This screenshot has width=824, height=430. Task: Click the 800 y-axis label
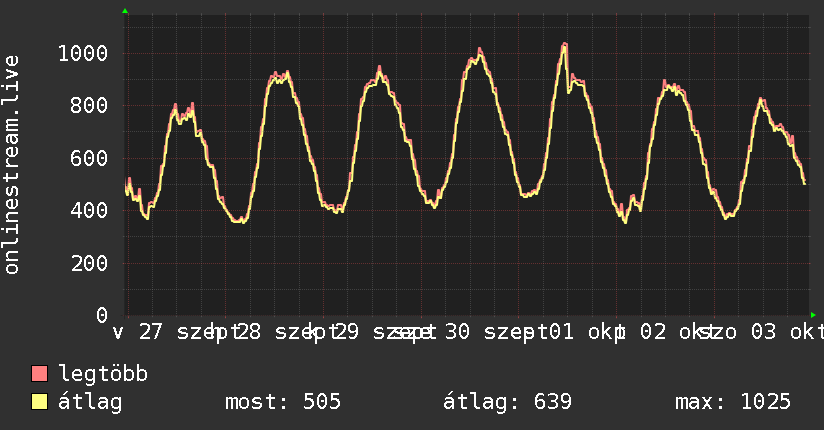(89, 106)
